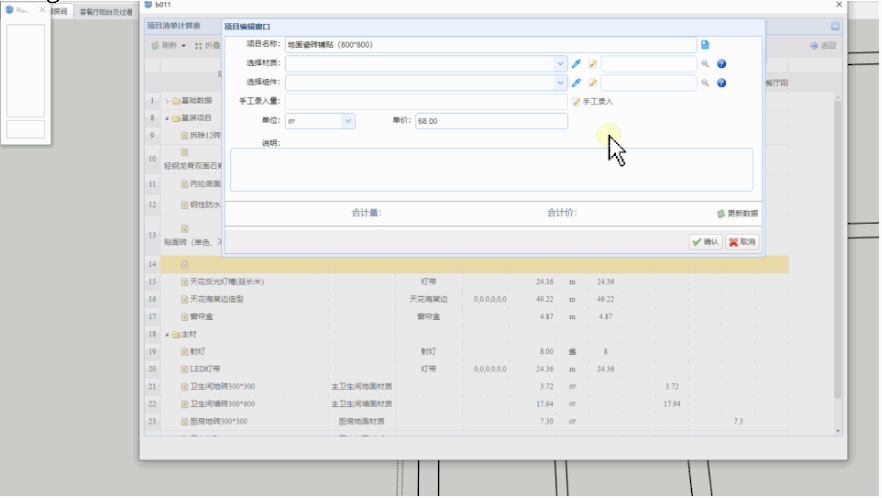This screenshot has height=498, width=882.
Task: Click into the 单价 price field
Action: click(x=490, y=121)
